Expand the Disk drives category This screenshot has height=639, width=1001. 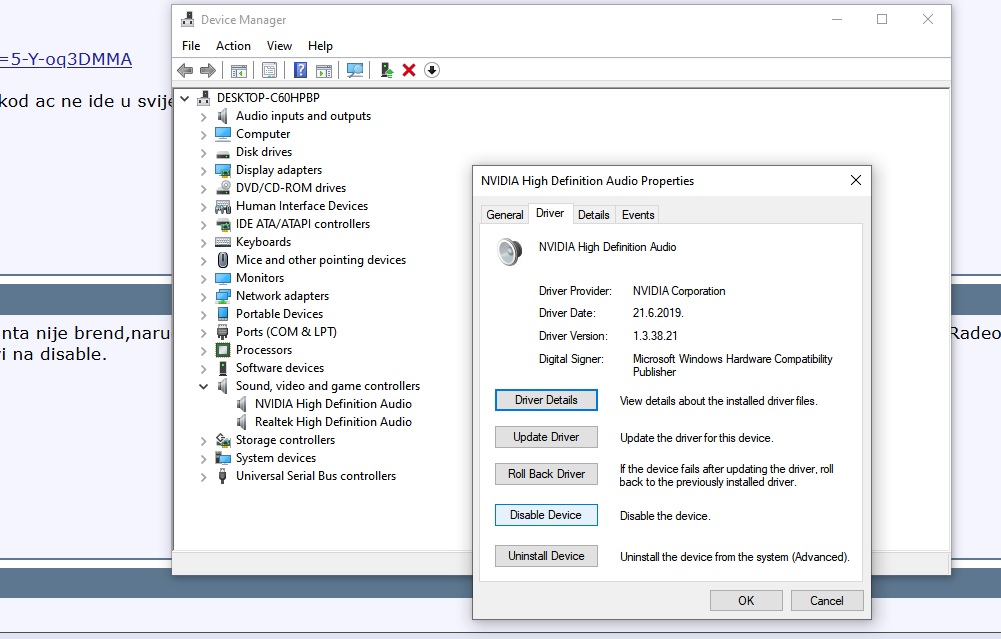click(204, 153)
